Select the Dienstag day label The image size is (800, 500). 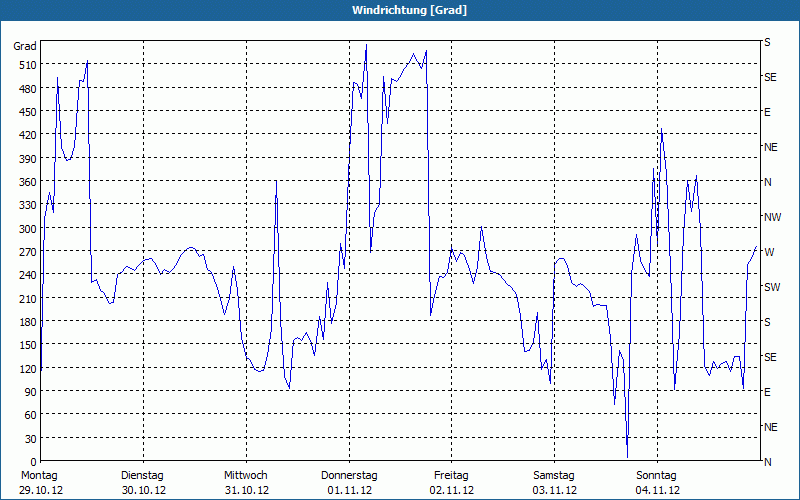[x=142, y=476]
